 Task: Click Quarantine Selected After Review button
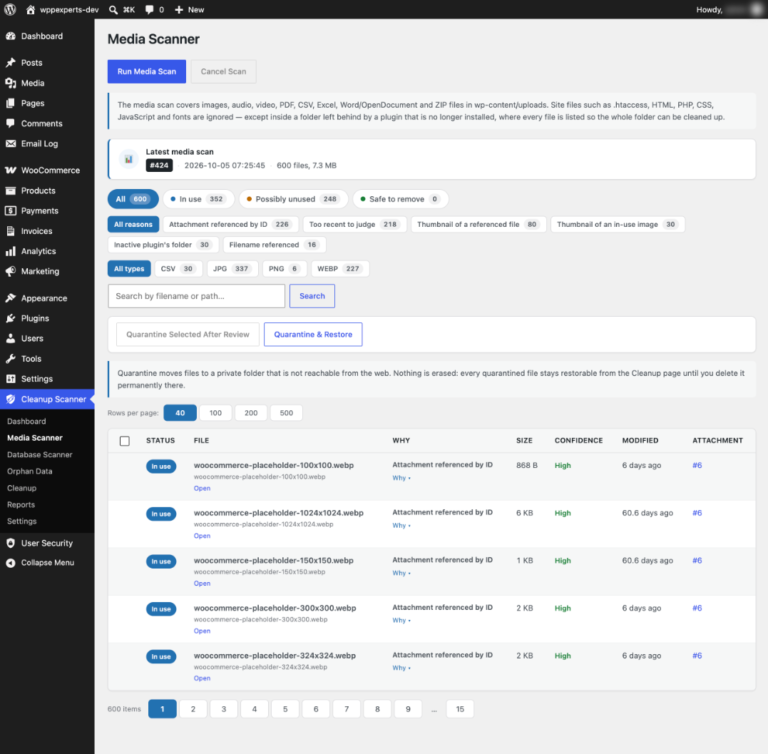pyautogui.click(x=188, y=334)
